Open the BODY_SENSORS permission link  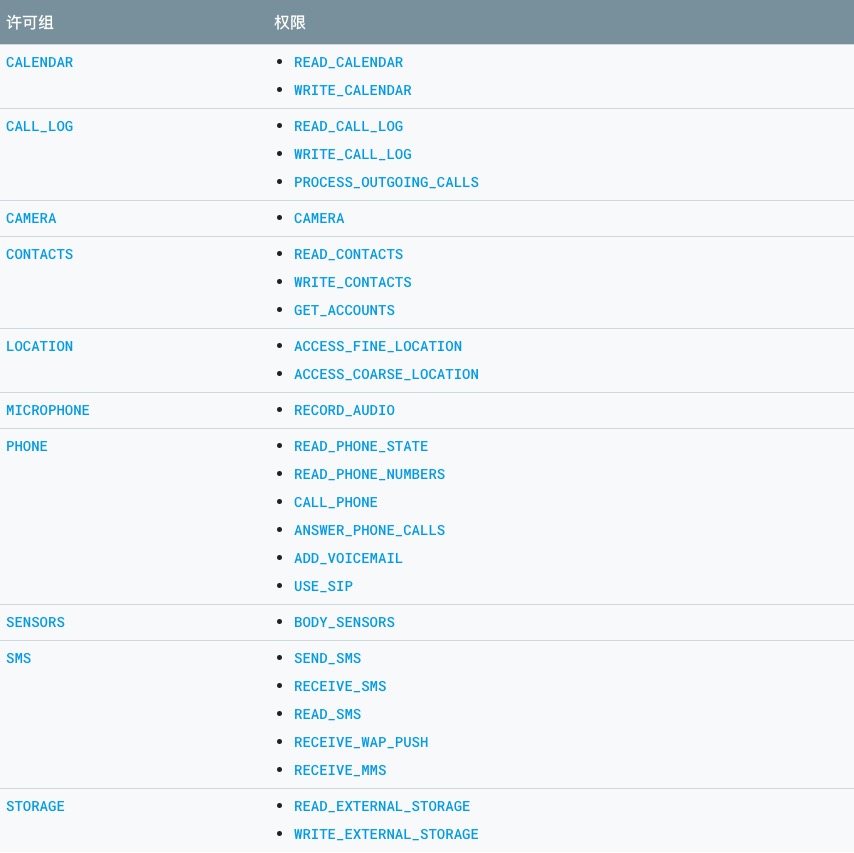pos(344,622)
